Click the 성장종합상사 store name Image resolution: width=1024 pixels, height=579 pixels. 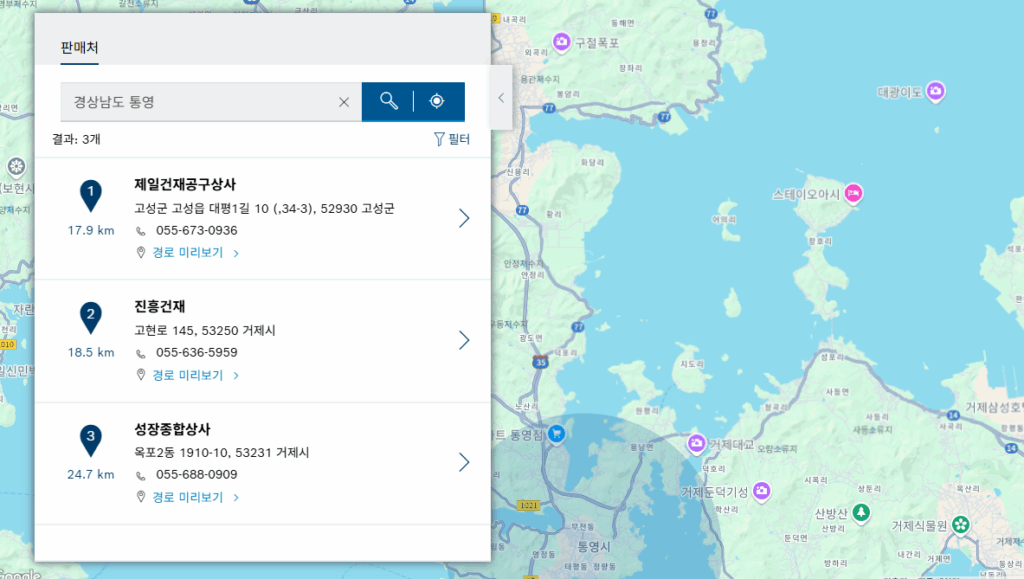coord(172,429)
